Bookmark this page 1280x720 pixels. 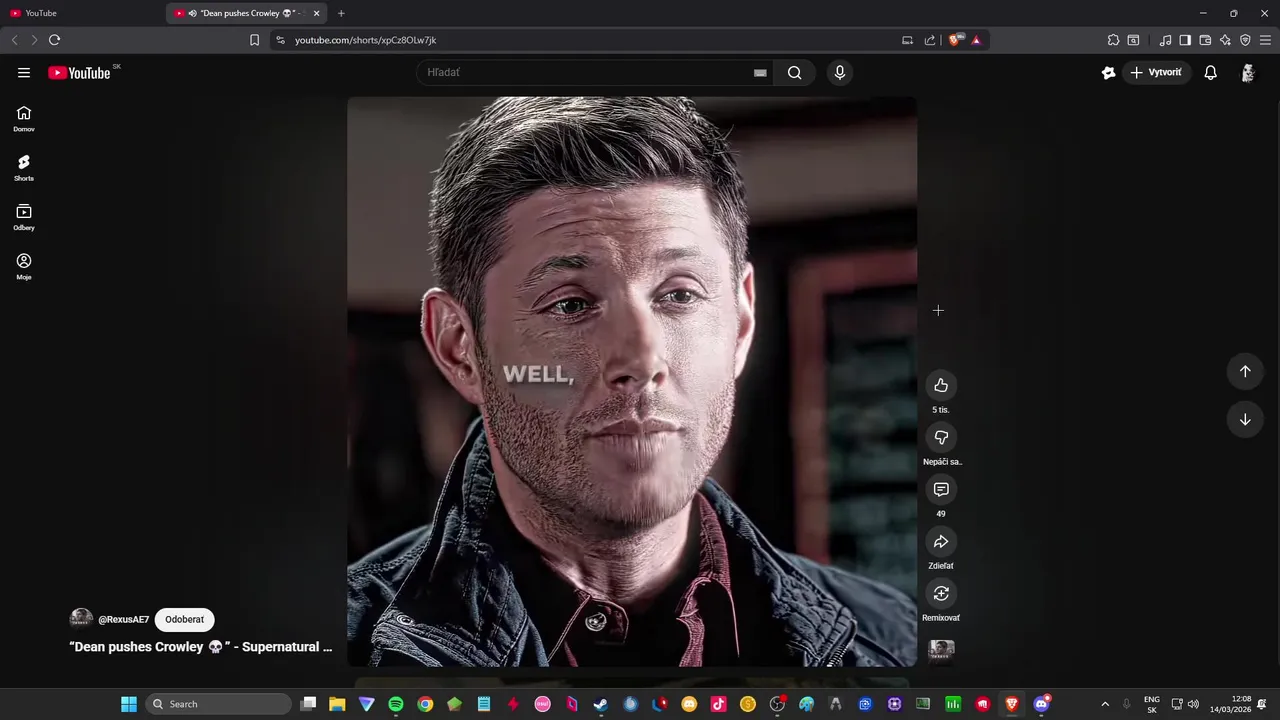[254, 40]
